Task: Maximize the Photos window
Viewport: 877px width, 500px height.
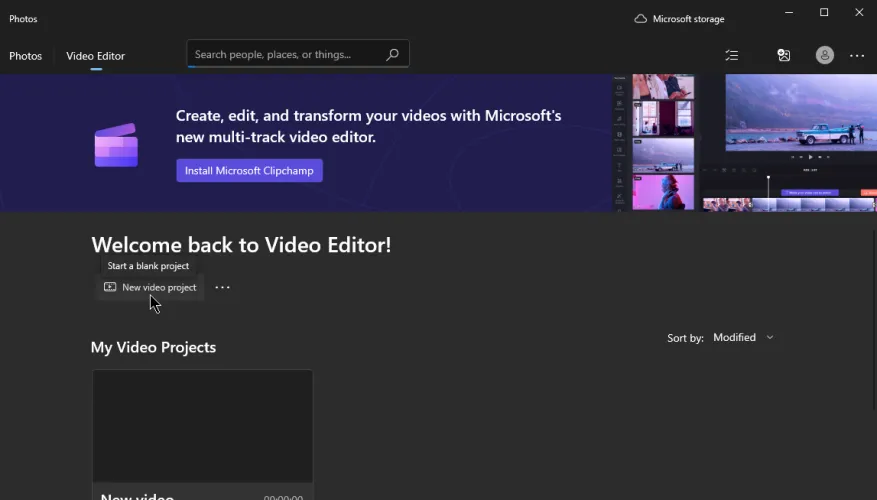Action: point(824,13)
